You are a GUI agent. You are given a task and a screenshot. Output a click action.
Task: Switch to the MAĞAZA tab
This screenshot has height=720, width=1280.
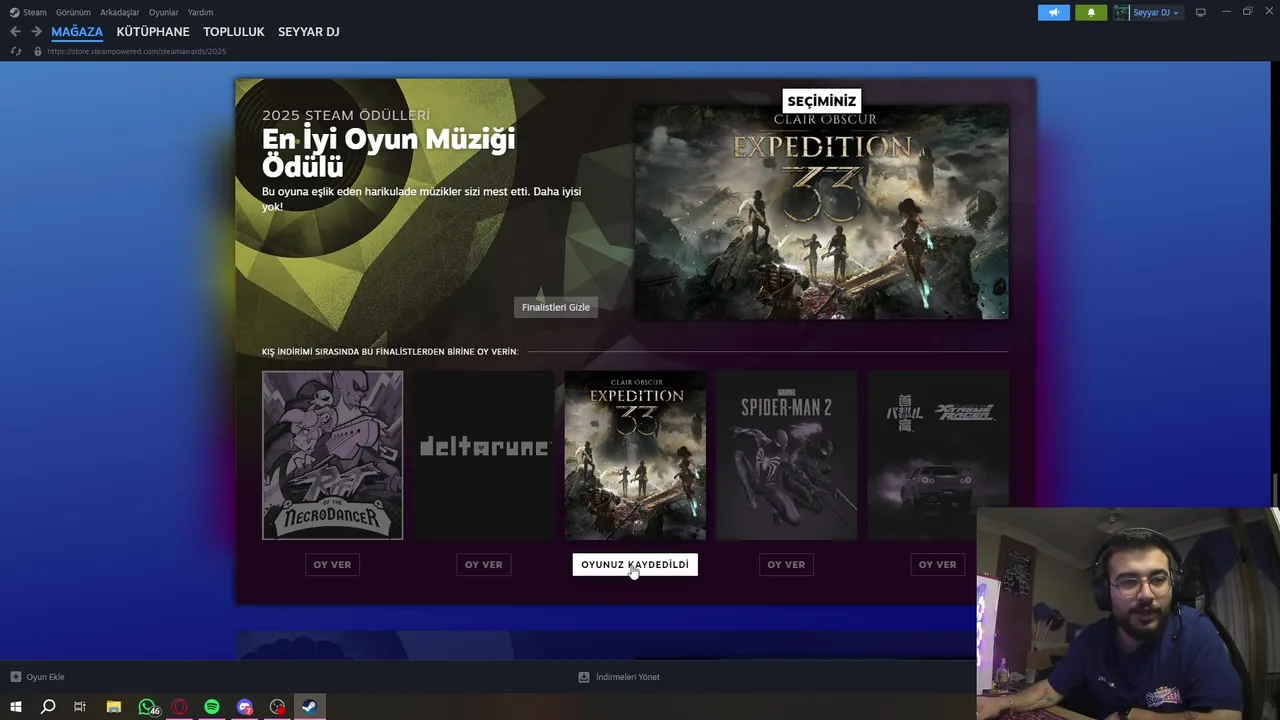[77, 32]
